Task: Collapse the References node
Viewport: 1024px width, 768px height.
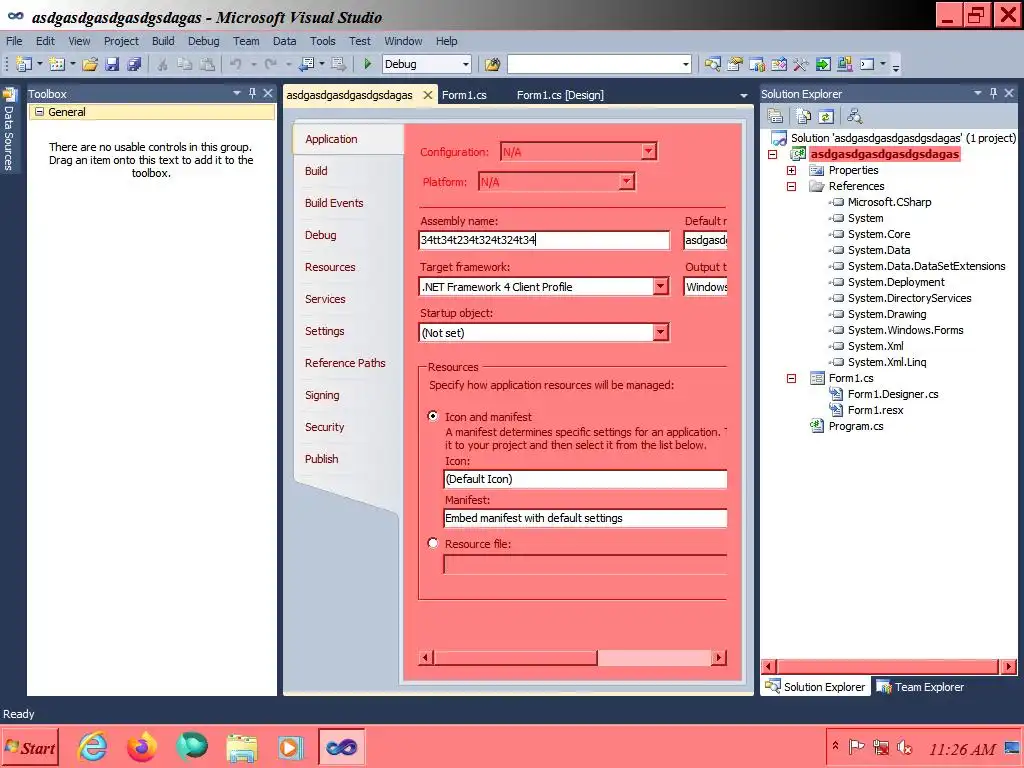Action: (x=792, y=186)
